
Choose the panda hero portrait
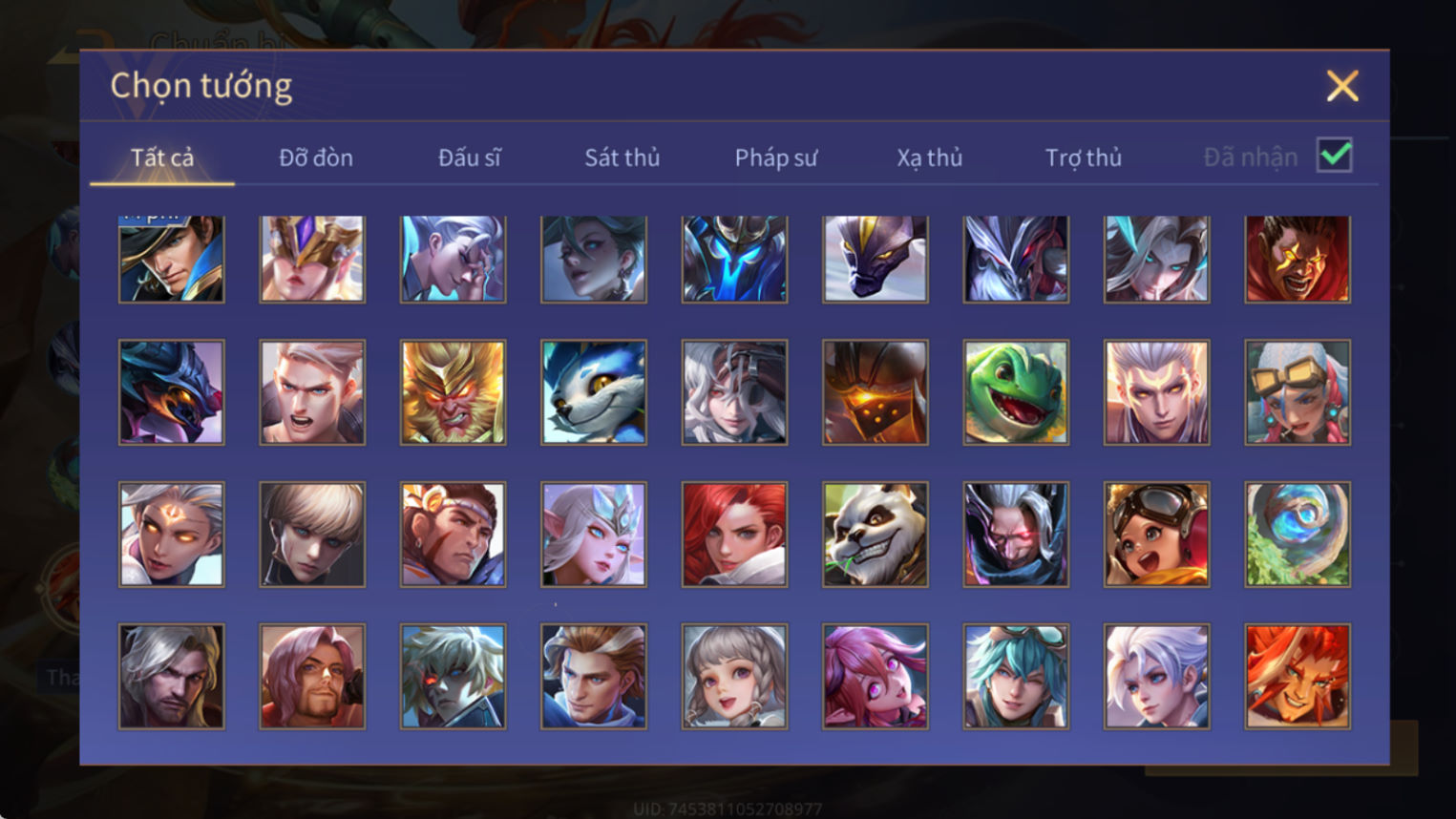pyautogui.click(x=876, y=535)
